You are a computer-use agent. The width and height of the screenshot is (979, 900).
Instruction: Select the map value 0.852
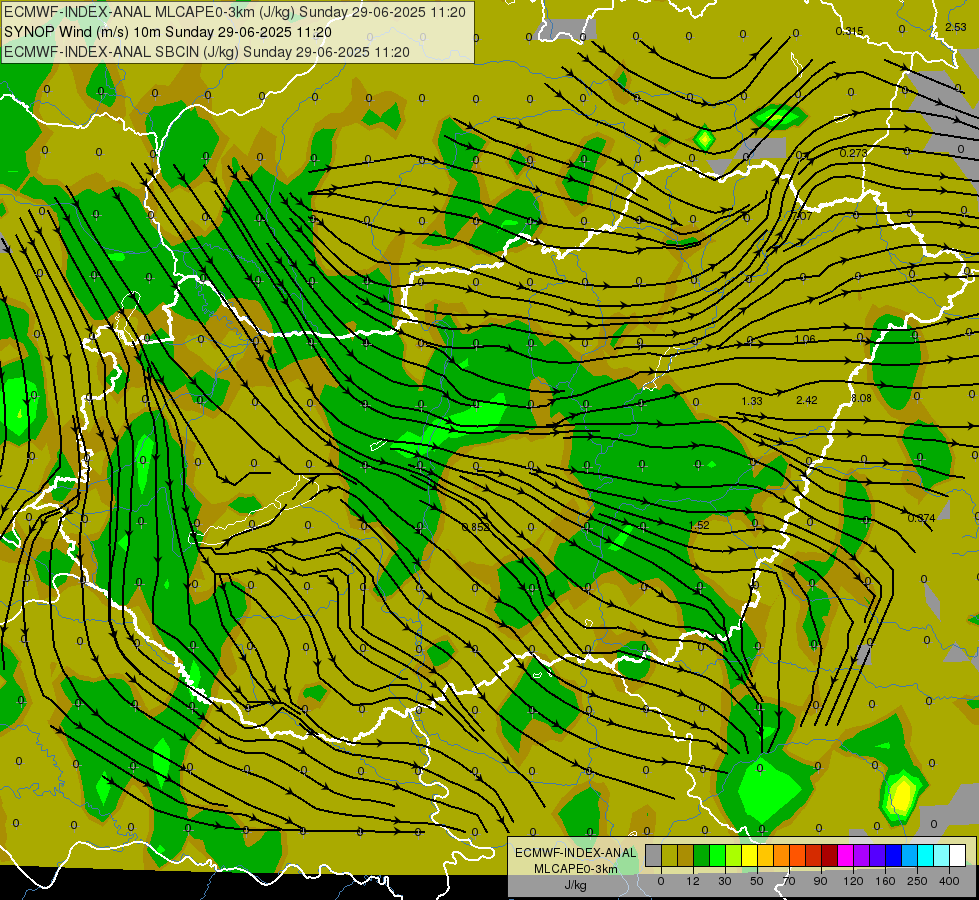[x=476, y=527]
